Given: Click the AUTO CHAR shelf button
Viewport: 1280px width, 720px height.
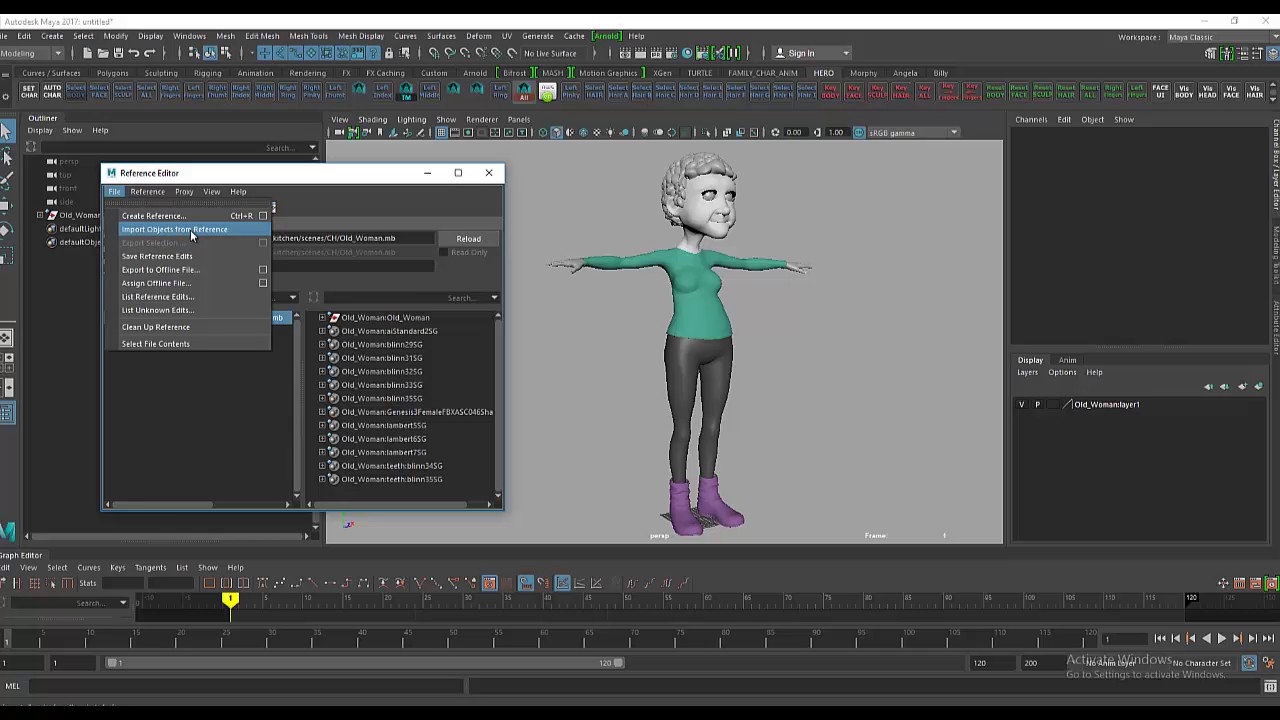Looking at the screenshot, I should click(x=52, y=91).
